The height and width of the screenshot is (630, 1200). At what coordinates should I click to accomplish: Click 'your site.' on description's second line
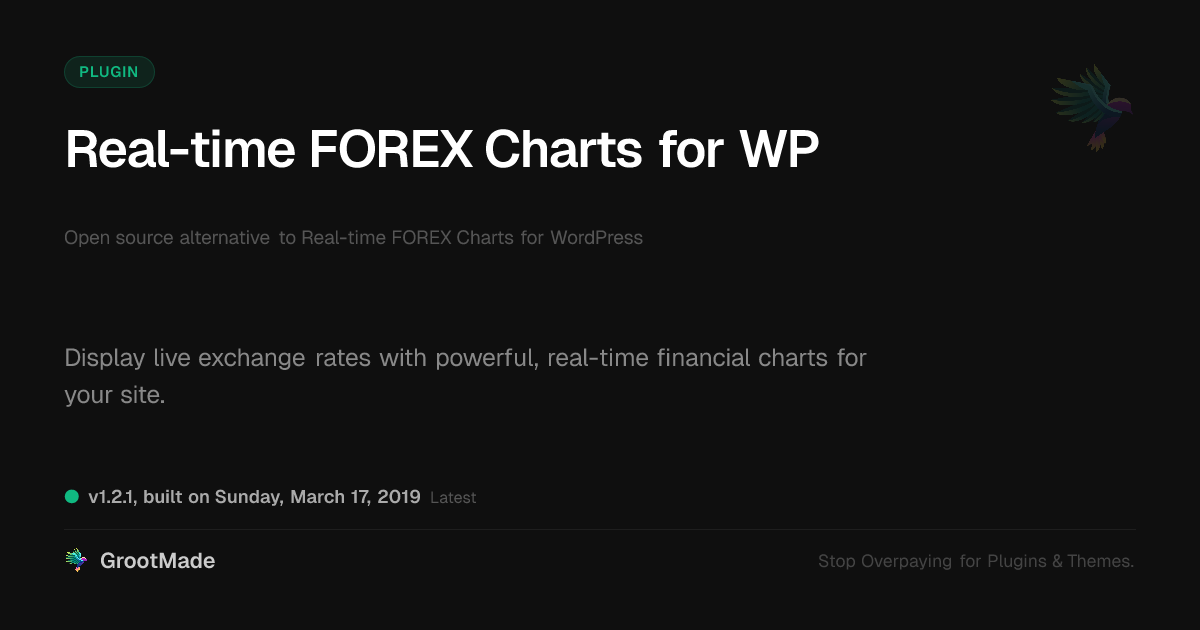[114, 395]
